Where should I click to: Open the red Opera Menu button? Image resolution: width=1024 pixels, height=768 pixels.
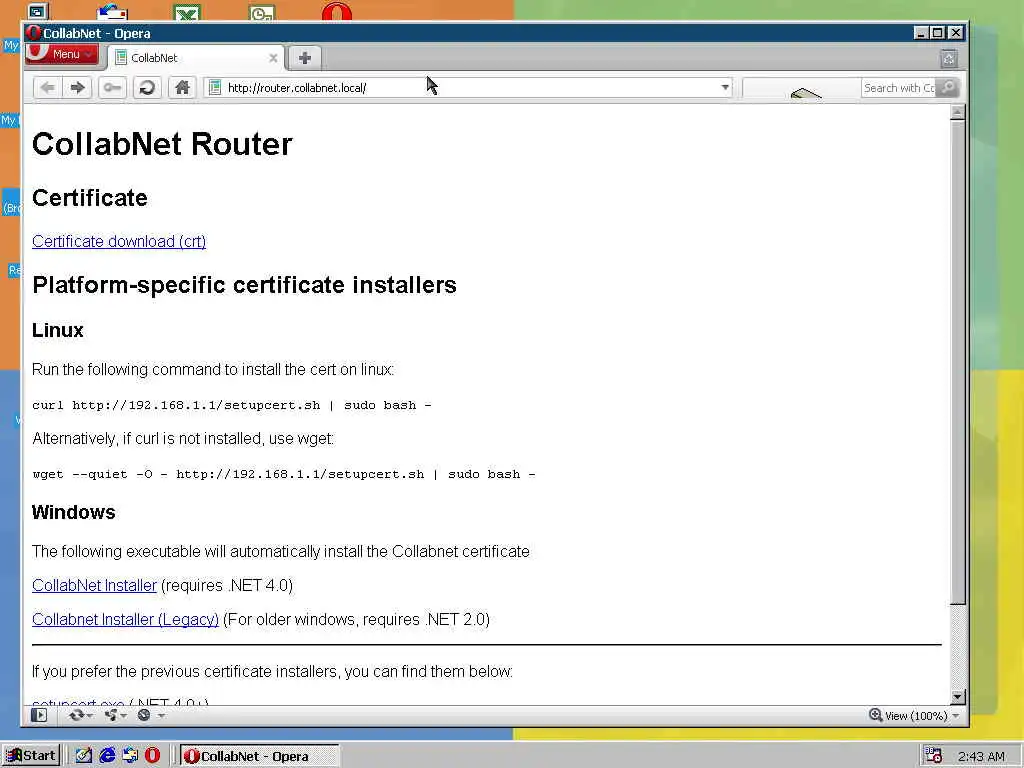click(x=62, y=54)
